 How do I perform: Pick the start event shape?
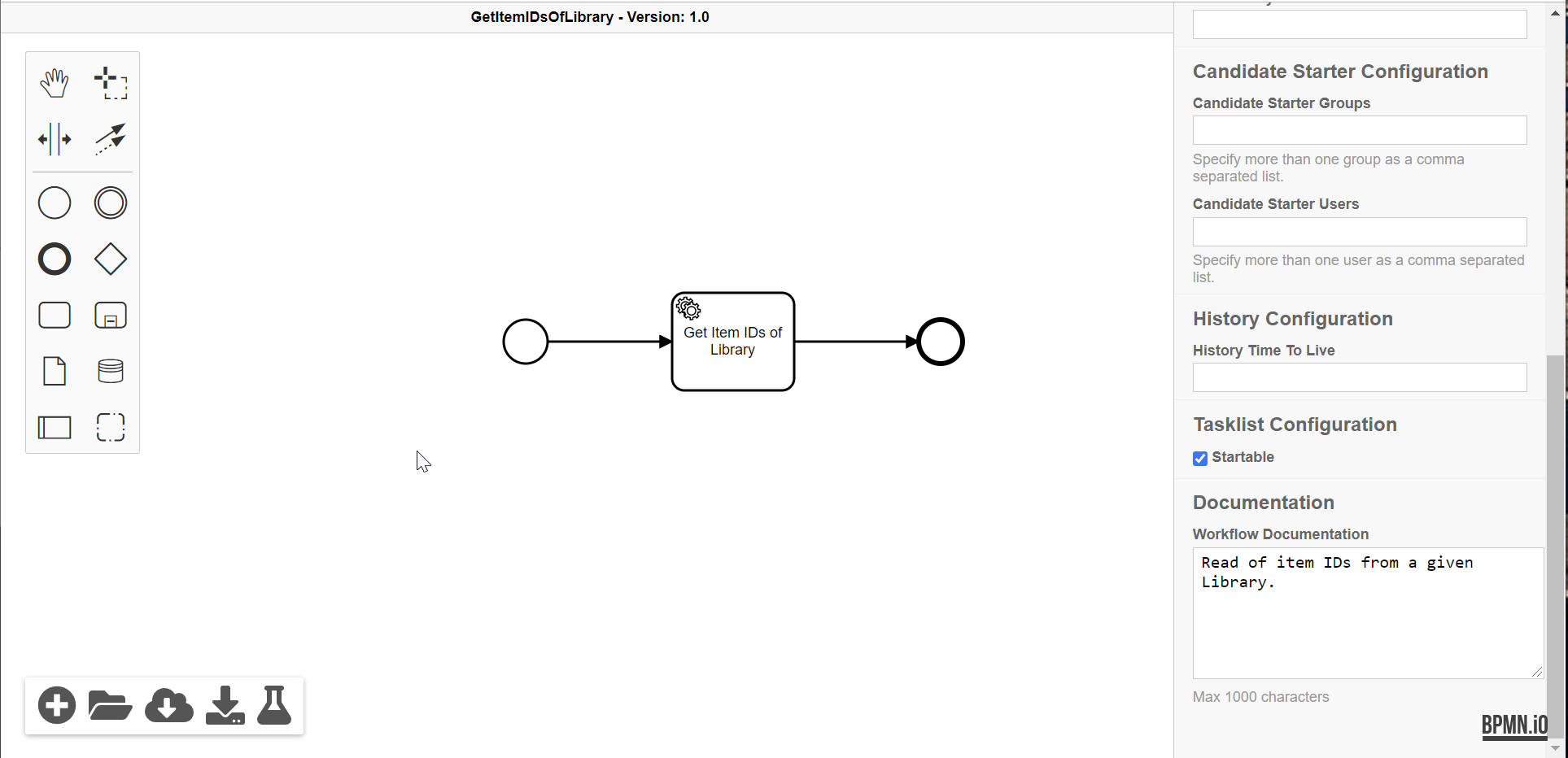(55, 203)
